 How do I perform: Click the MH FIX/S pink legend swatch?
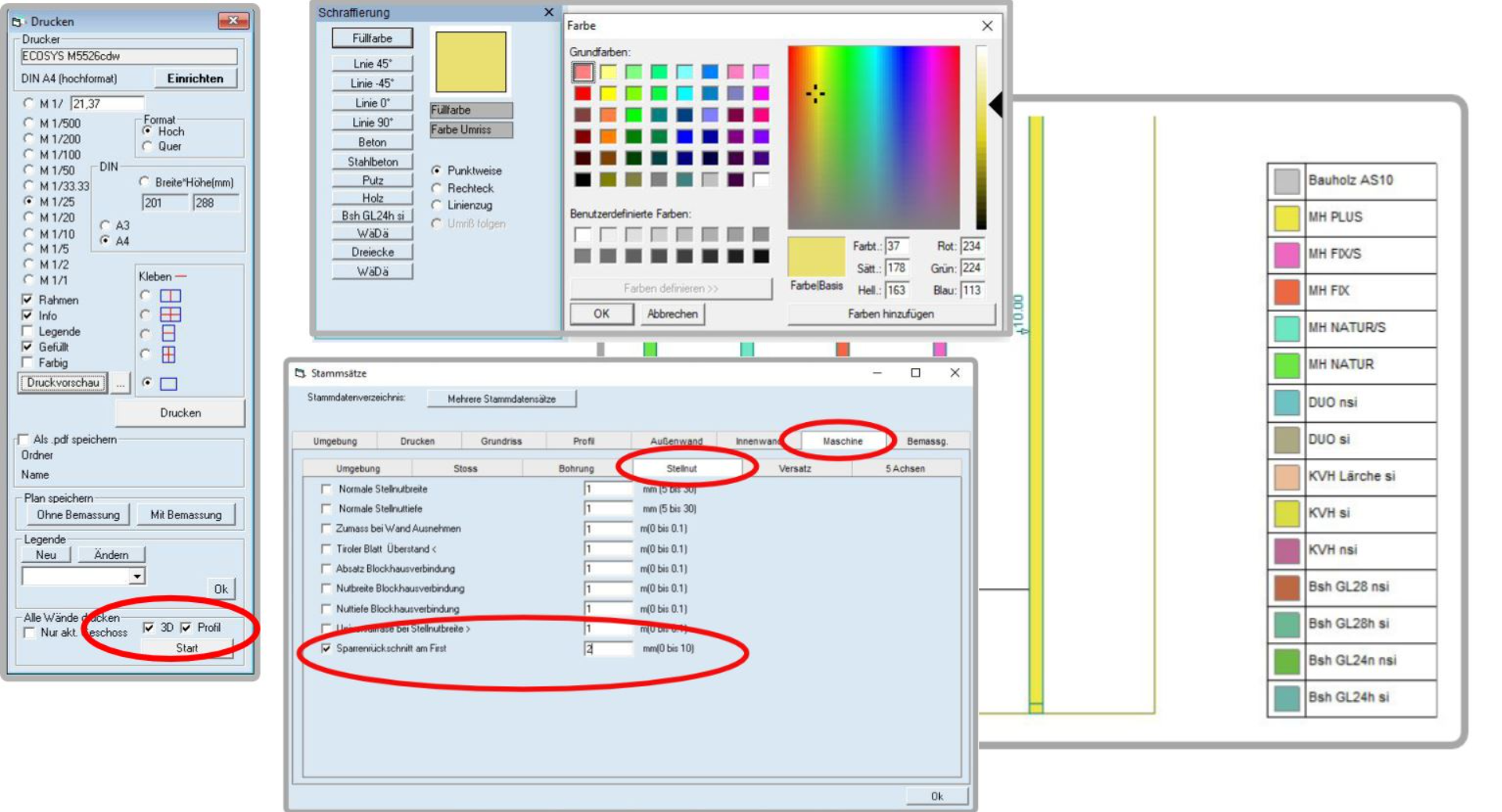click(1287, 254)
